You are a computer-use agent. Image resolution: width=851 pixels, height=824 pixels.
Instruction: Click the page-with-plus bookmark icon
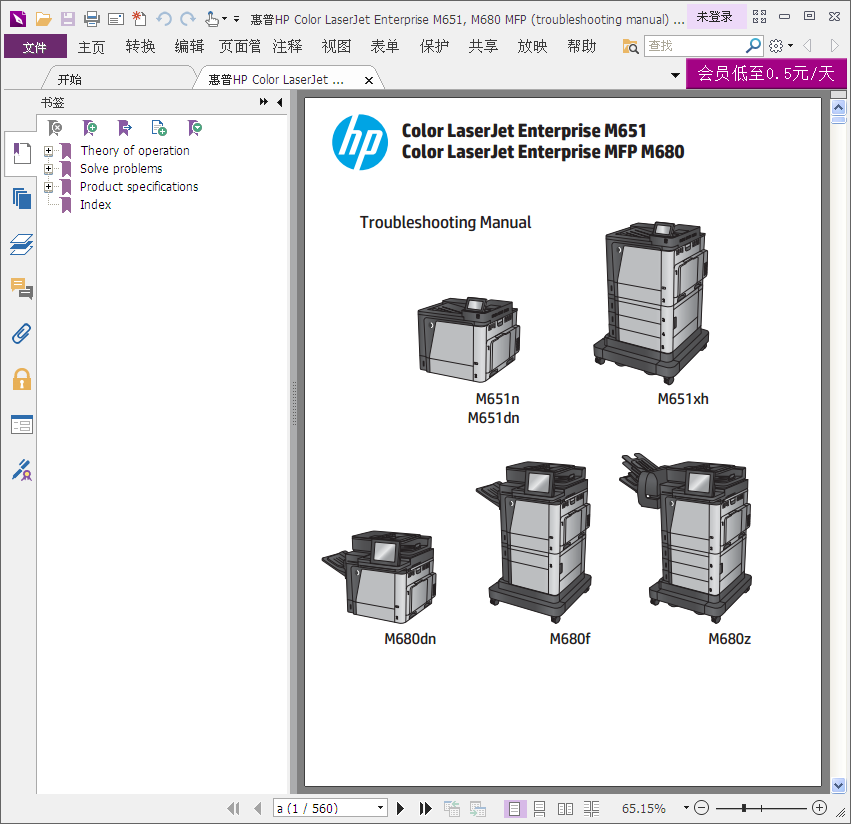(159, 128)
